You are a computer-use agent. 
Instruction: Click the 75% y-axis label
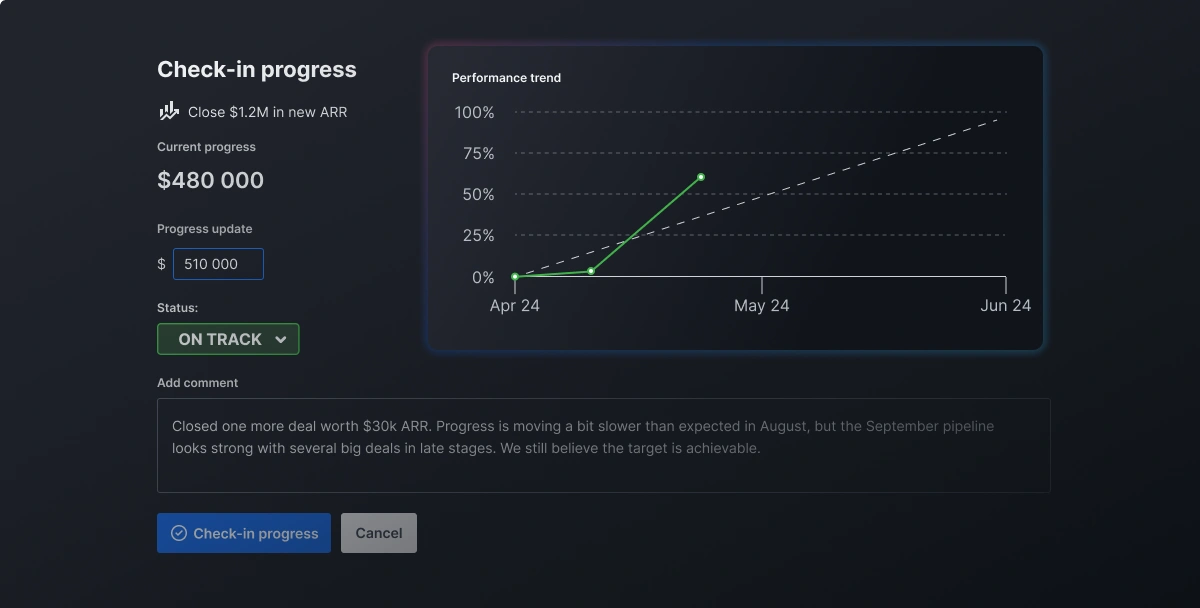pyautogui.click(x=478, y=153)
